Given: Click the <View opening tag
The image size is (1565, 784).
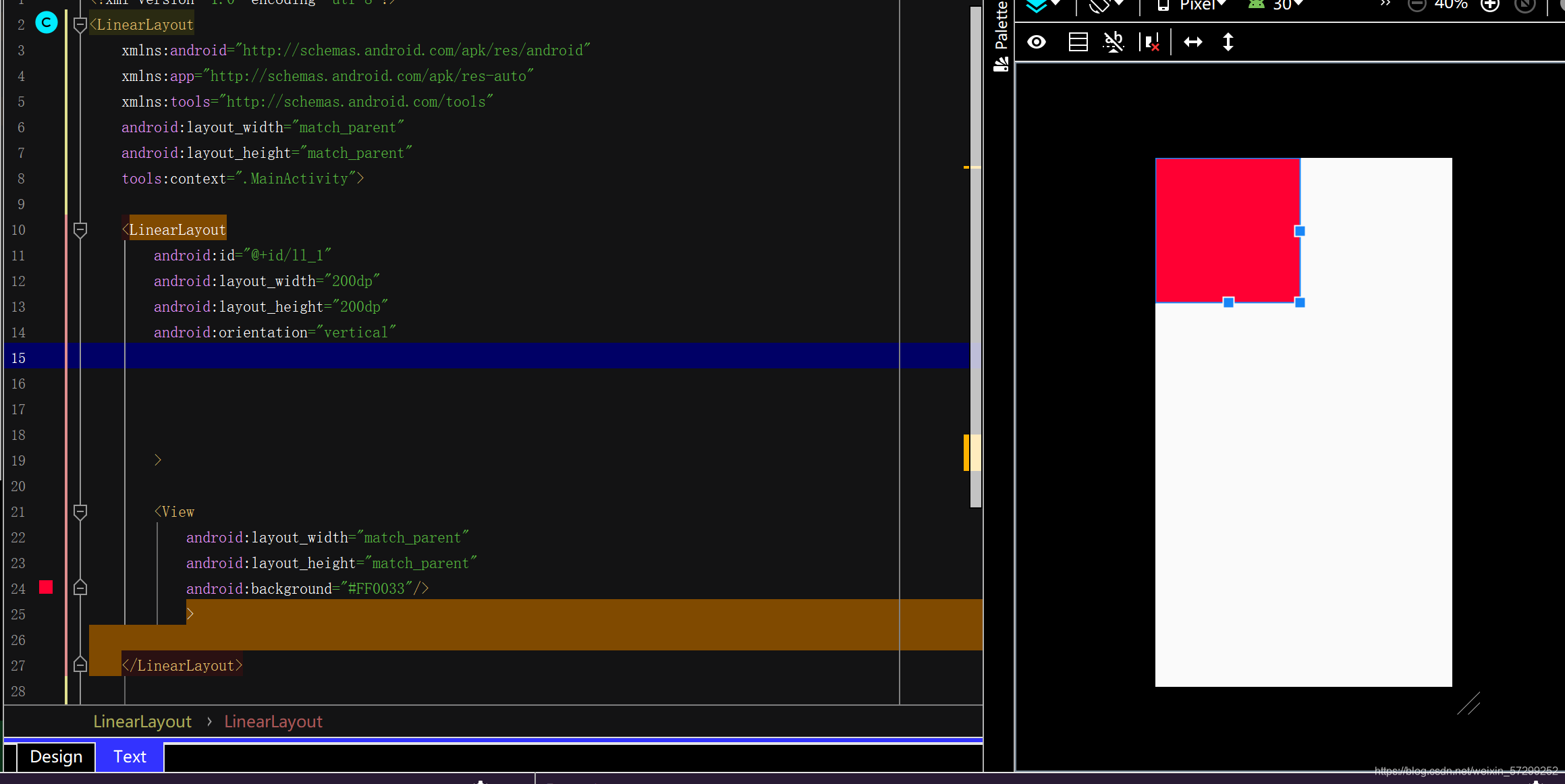Looking at the screenshot, I should pyautogui.click(x=174, y=512).
